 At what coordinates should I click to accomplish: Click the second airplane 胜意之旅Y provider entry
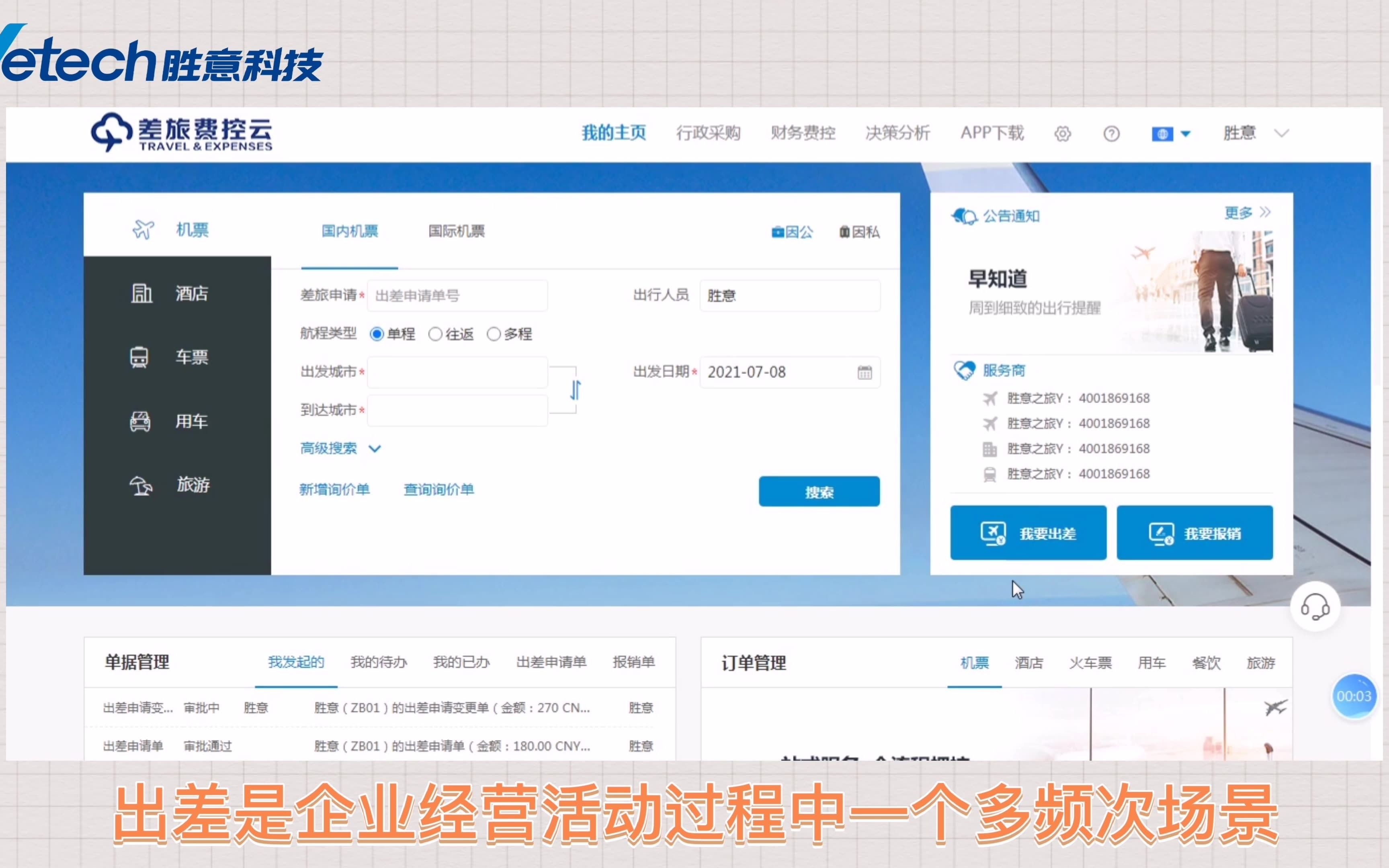coord(1066,424)
